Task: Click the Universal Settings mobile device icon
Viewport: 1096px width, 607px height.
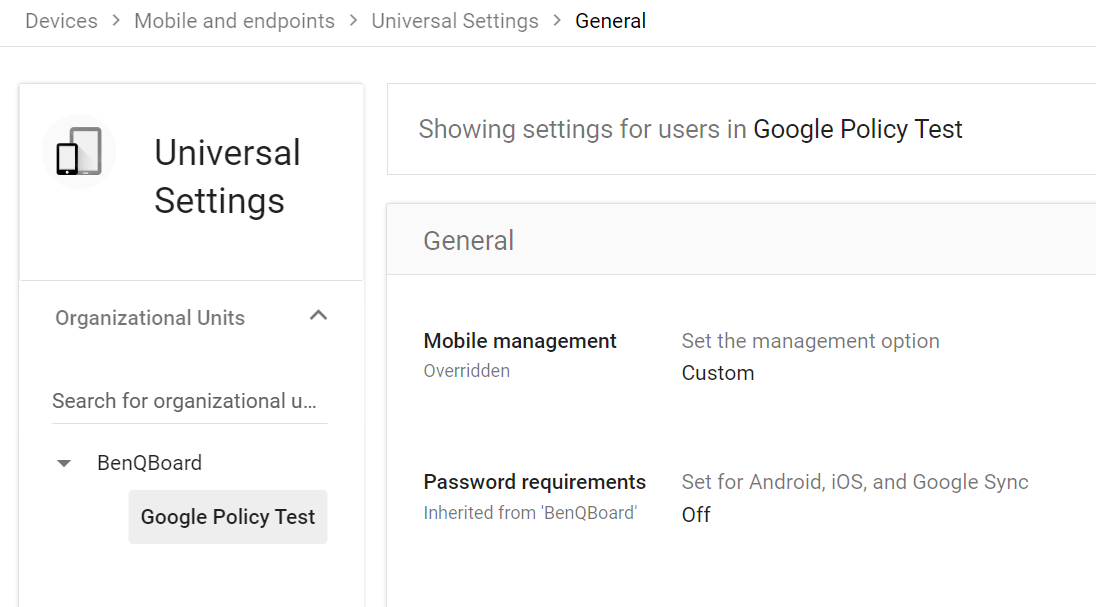Action: tap(78, 151)
